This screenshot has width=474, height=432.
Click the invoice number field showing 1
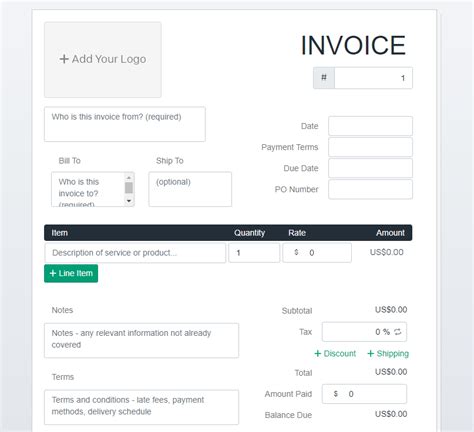point(373,78)
